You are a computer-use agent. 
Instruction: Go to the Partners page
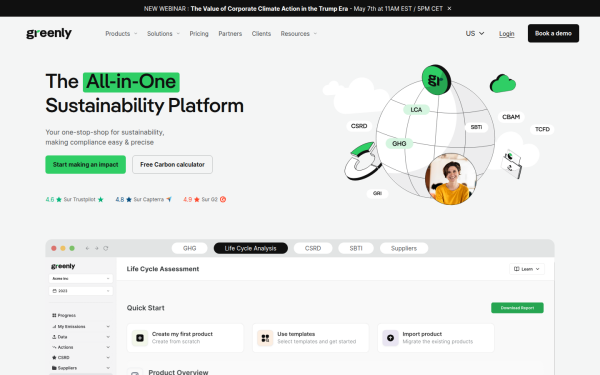tap(230, 34)
